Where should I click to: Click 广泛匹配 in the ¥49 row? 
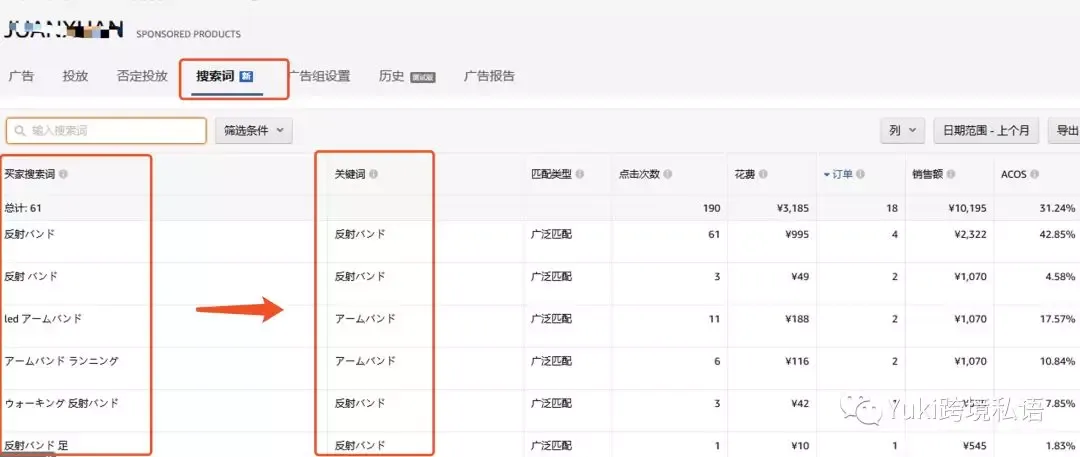[x=551, y=276]
